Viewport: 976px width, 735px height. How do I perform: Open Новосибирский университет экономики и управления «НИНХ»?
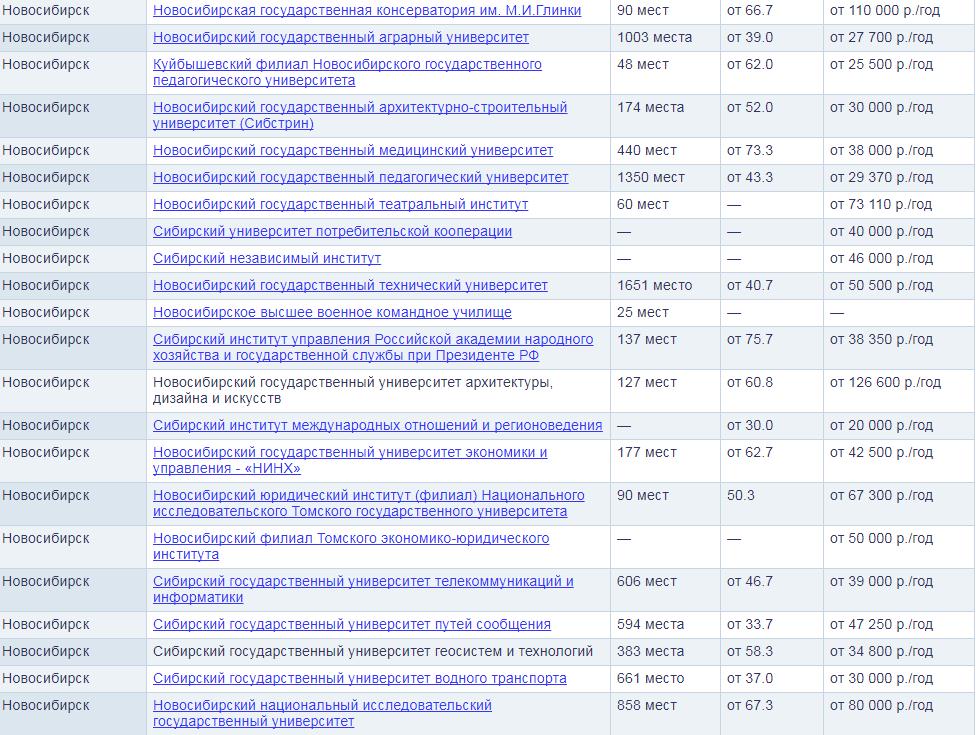click(350, 460)
